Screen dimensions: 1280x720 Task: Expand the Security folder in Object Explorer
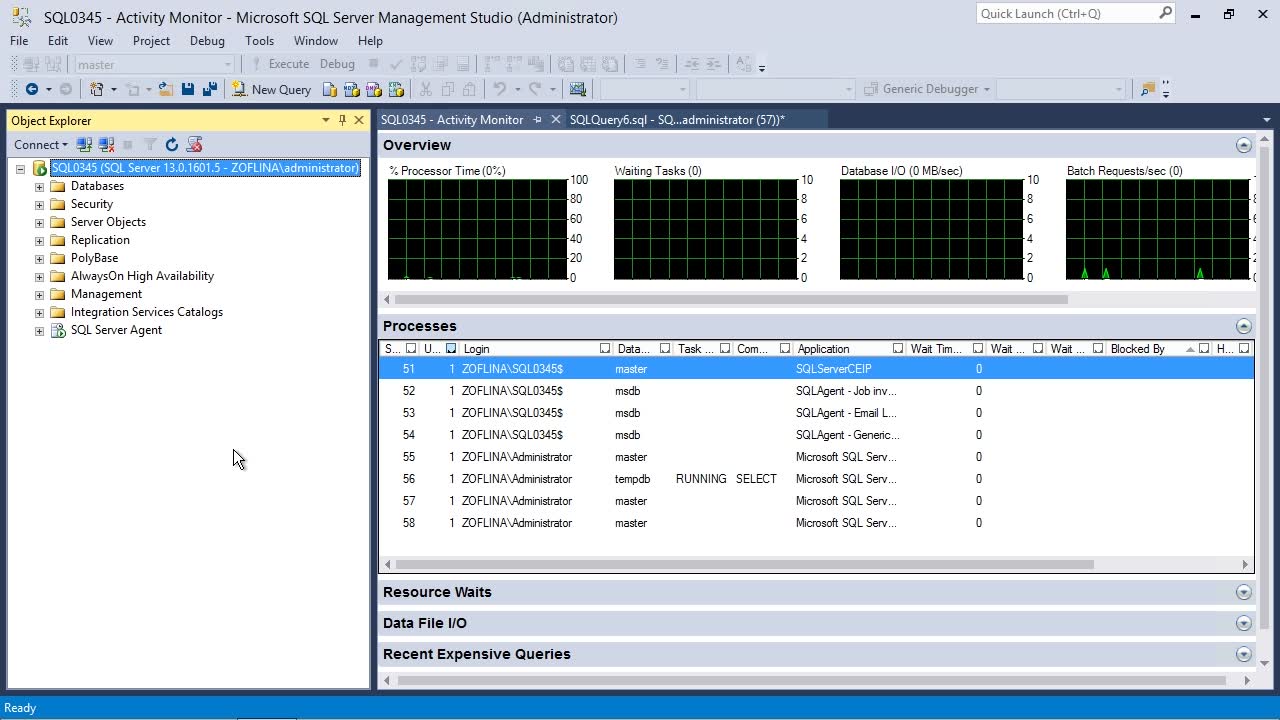(x=39, y=204)
